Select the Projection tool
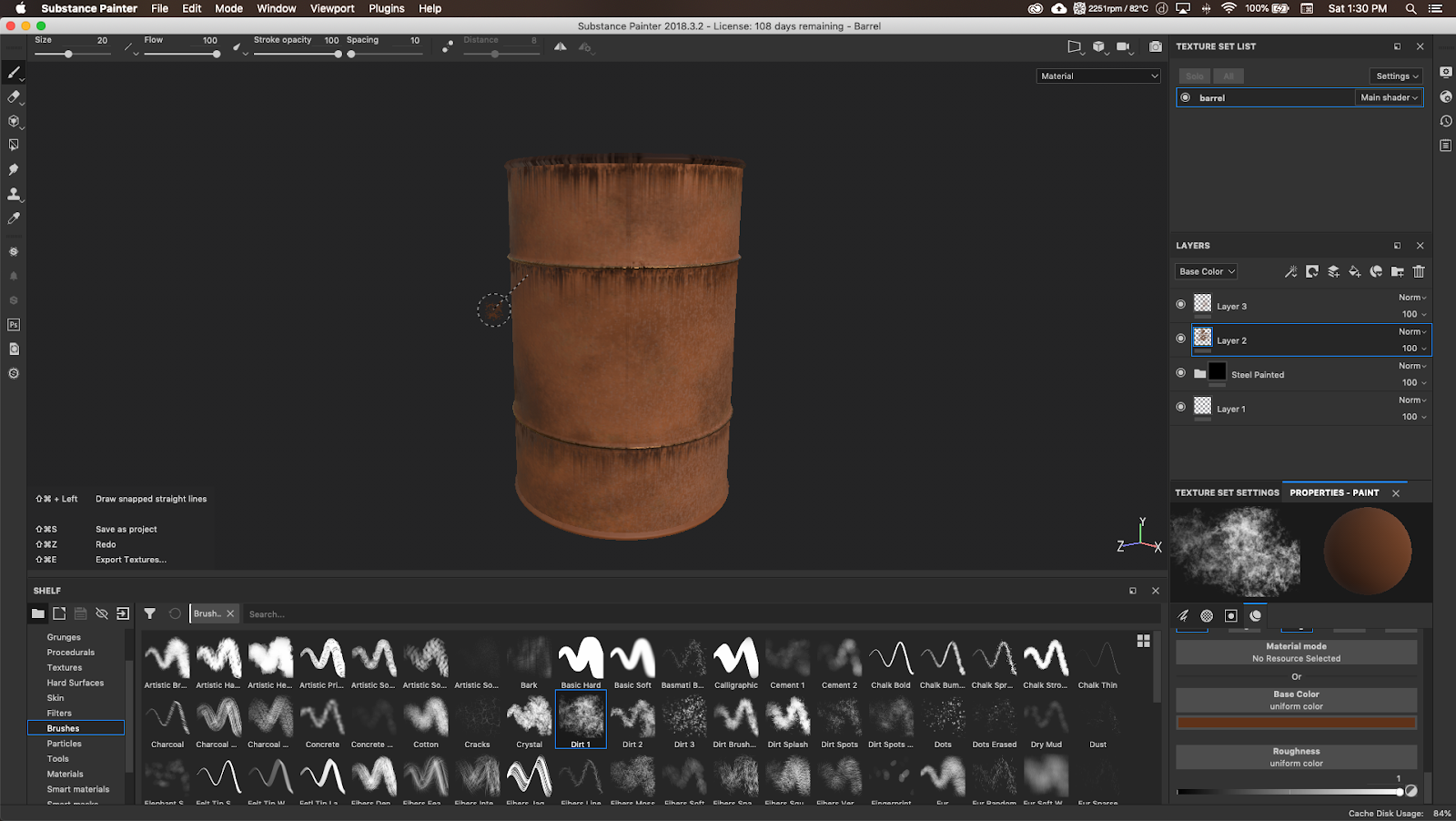 pyautogui.click(x=13, y=120)
